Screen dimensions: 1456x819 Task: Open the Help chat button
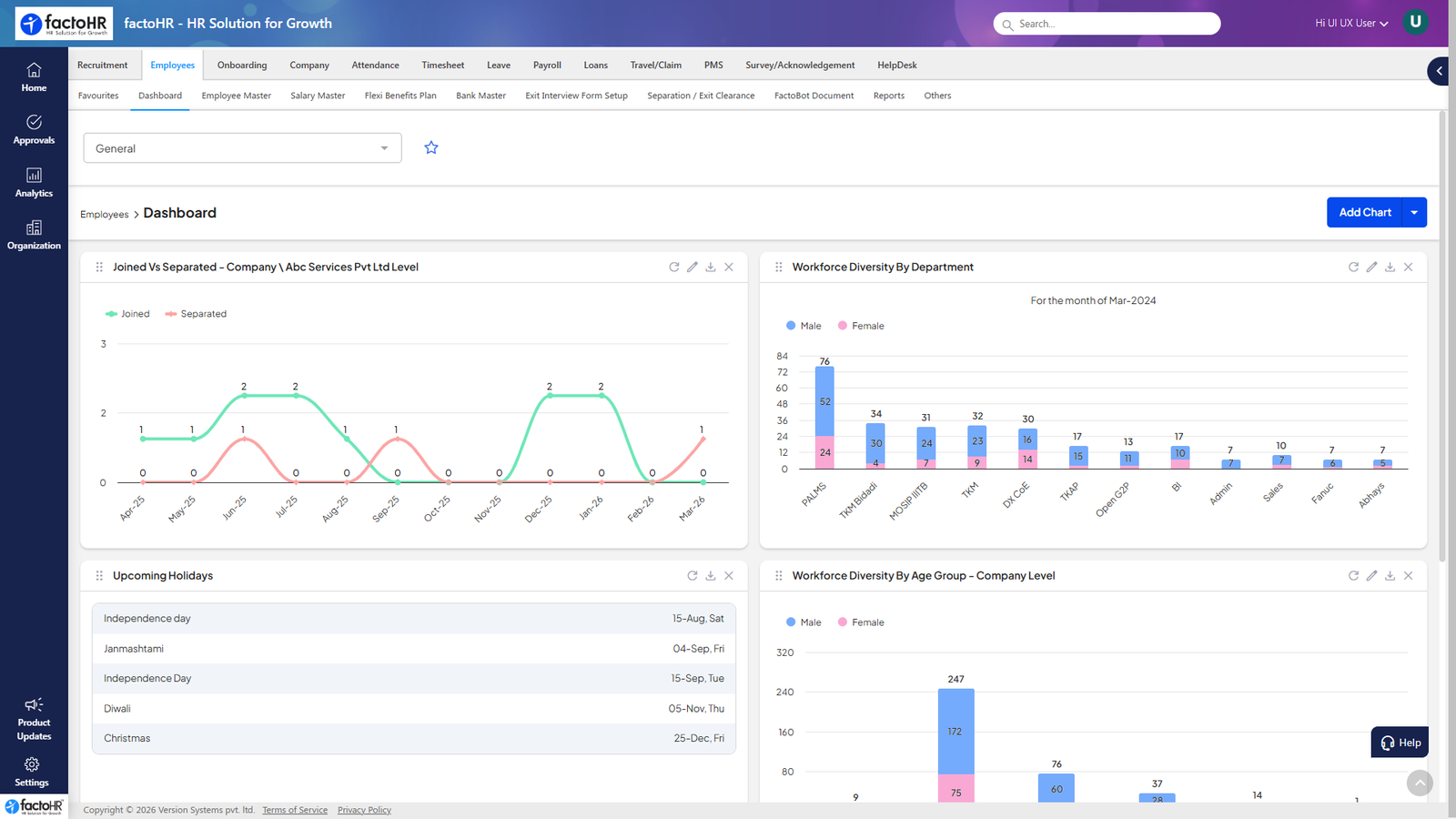coord(1400,743)
